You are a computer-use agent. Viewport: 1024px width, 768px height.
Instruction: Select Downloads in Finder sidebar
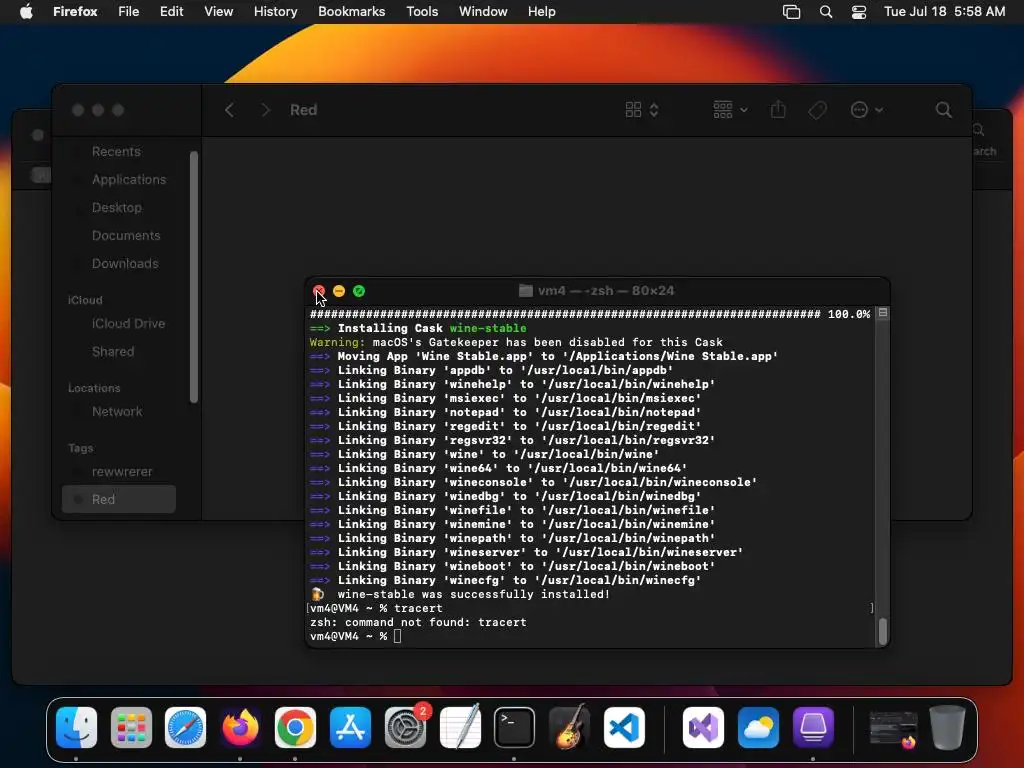point(125,264)
